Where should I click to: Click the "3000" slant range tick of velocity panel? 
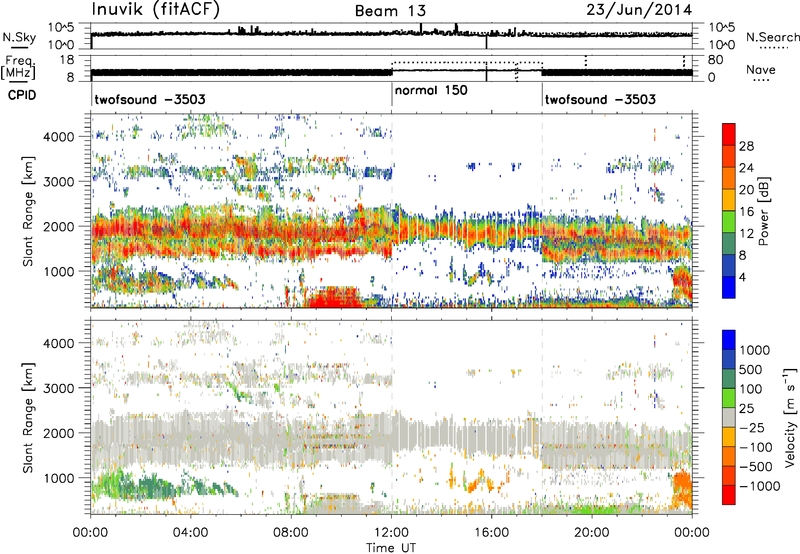point(58,388)
